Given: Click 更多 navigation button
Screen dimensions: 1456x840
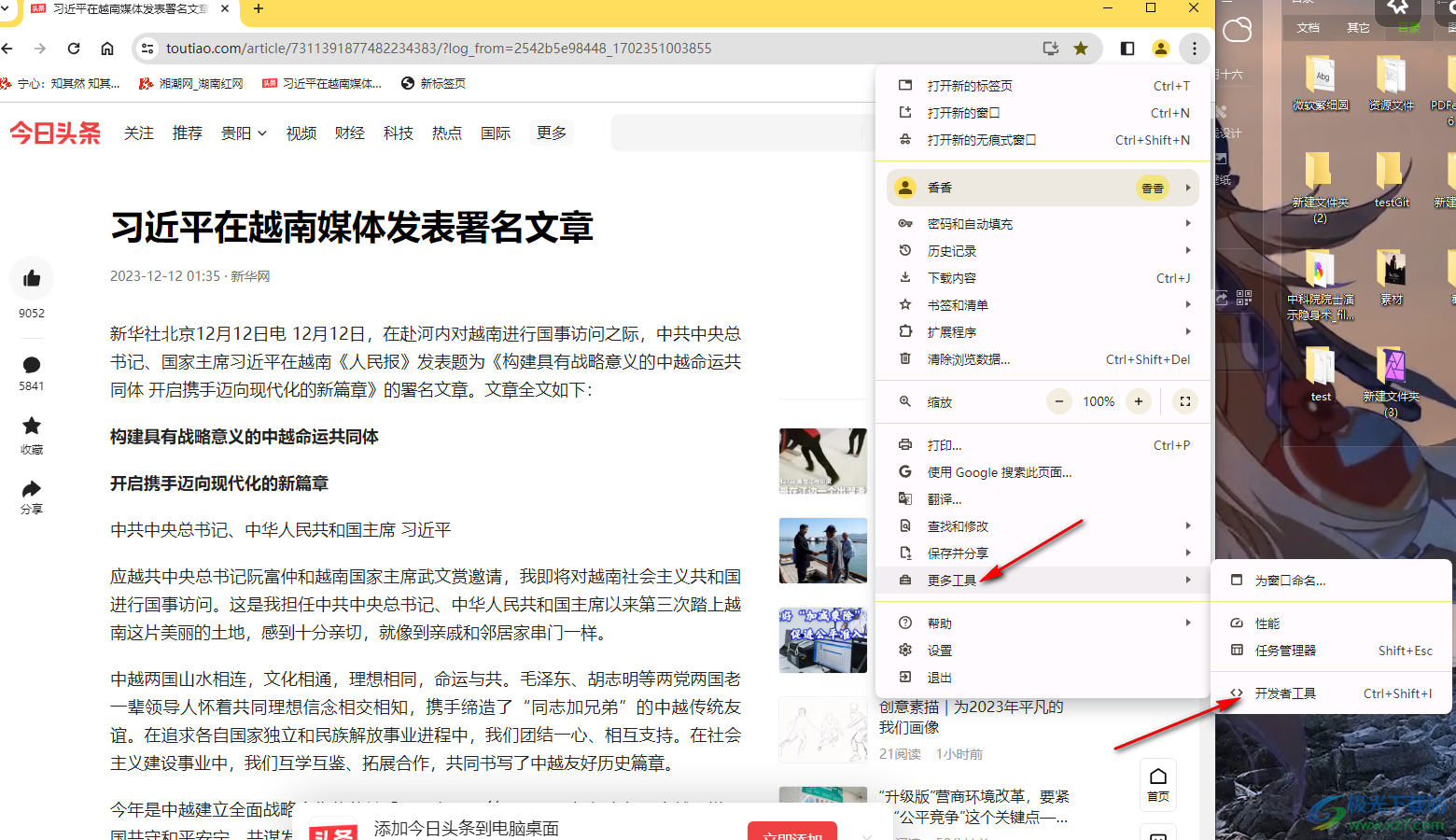Looking at the screenshot, I should (552, 133).
